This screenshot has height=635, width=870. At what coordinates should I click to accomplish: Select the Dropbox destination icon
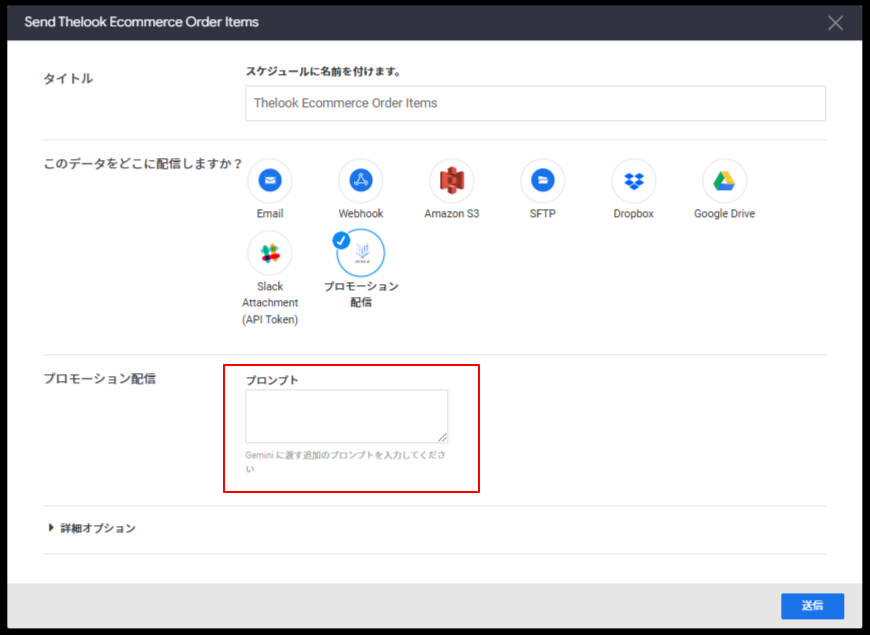(634, 181)
